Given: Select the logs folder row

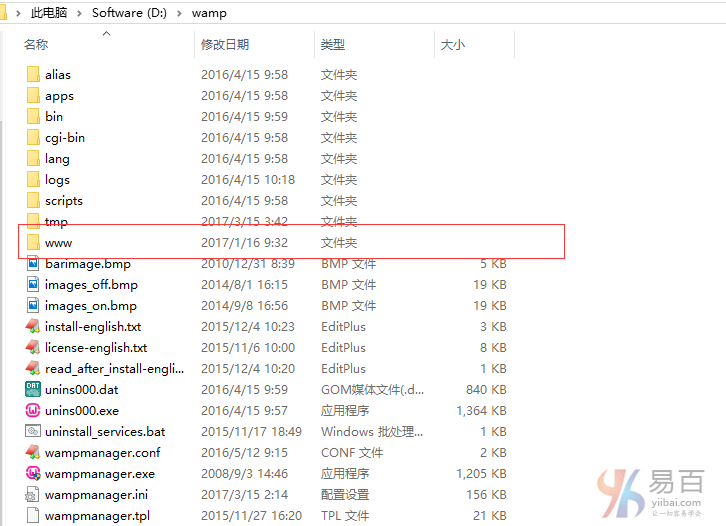Looking at the screenshot, I should [57, 180].
